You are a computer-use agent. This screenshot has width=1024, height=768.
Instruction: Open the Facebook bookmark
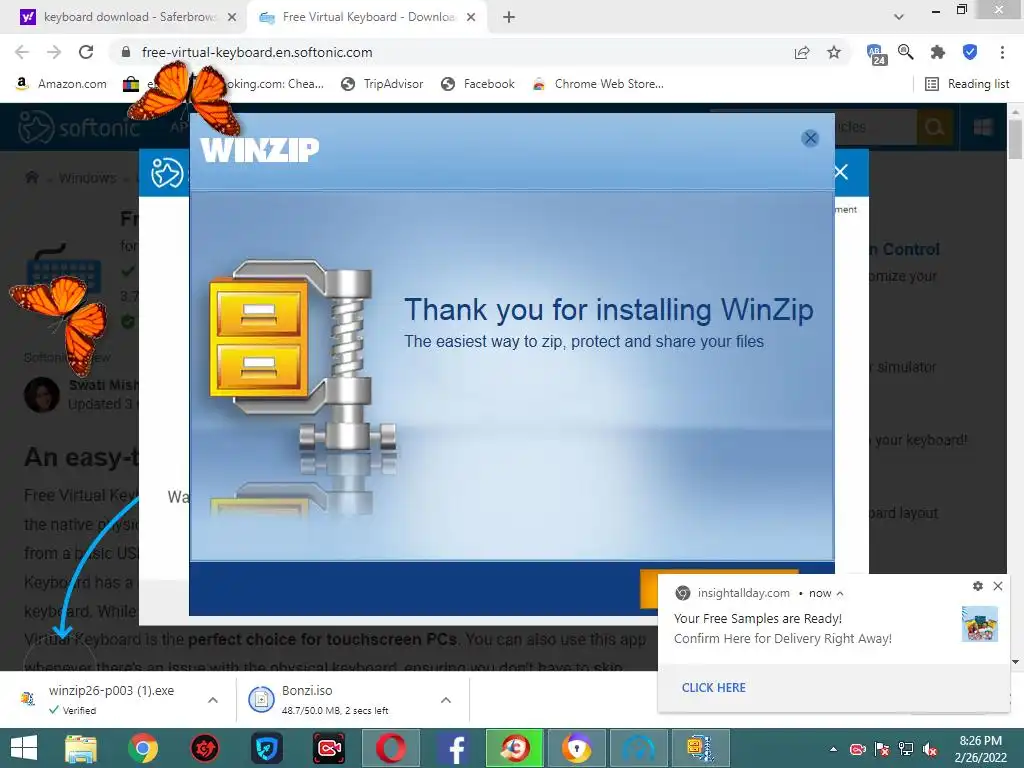[x=477, y=84]
